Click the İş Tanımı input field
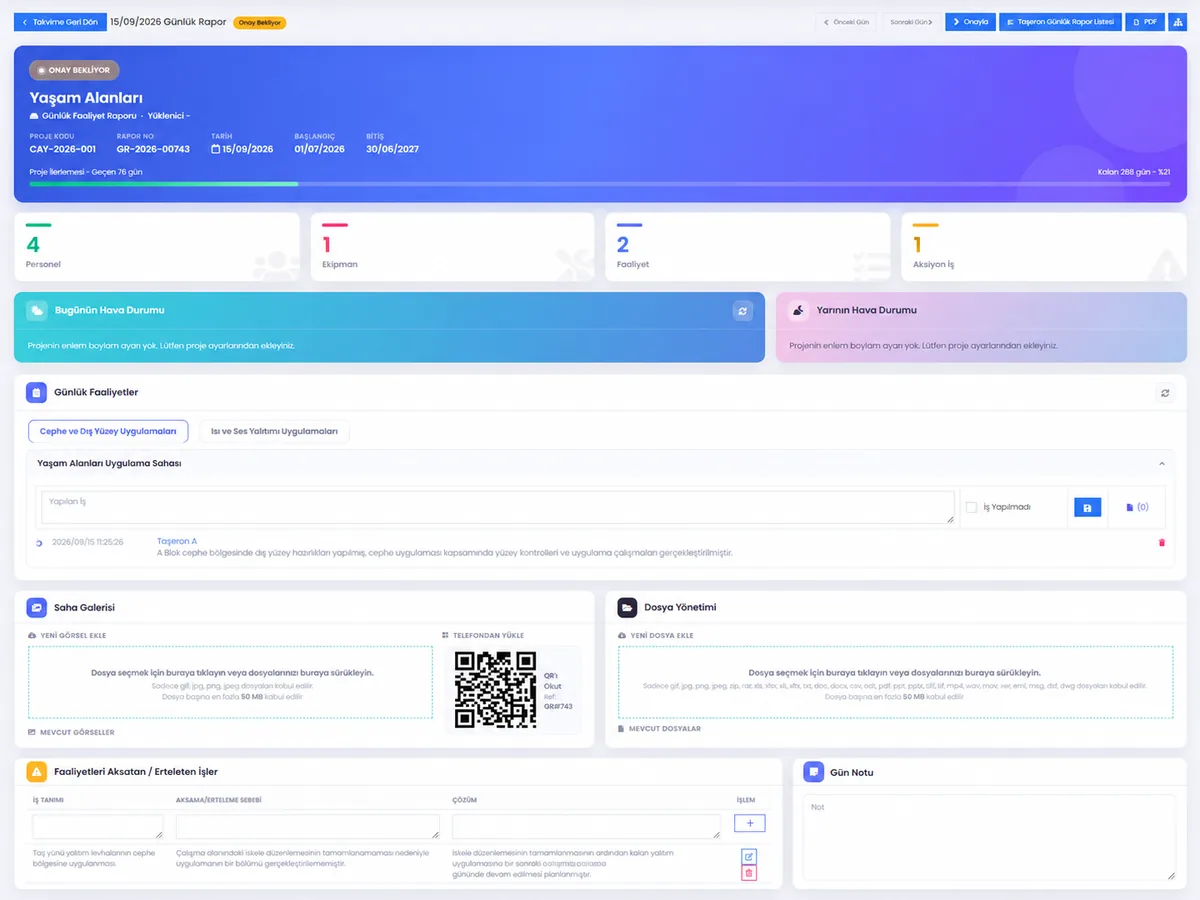Screen dimensions: 1200x900 coord(98,826)
